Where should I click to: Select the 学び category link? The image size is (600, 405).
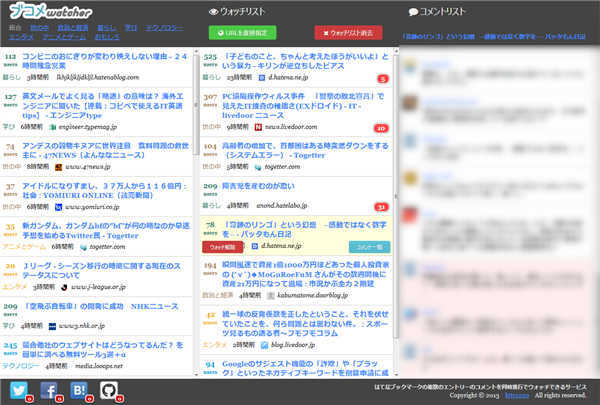pos(131,28)
